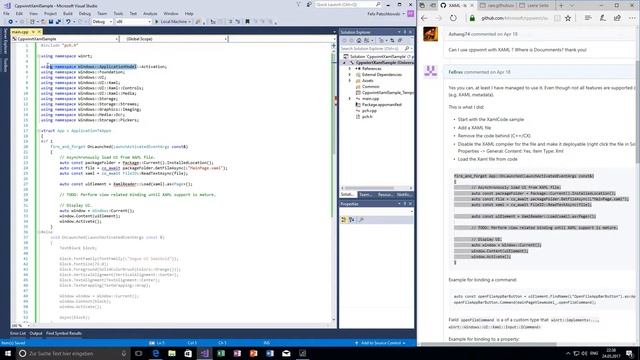Focus the Quick Launch search box
The width and height of the screenshot is (640, 360).
(348, 4)
